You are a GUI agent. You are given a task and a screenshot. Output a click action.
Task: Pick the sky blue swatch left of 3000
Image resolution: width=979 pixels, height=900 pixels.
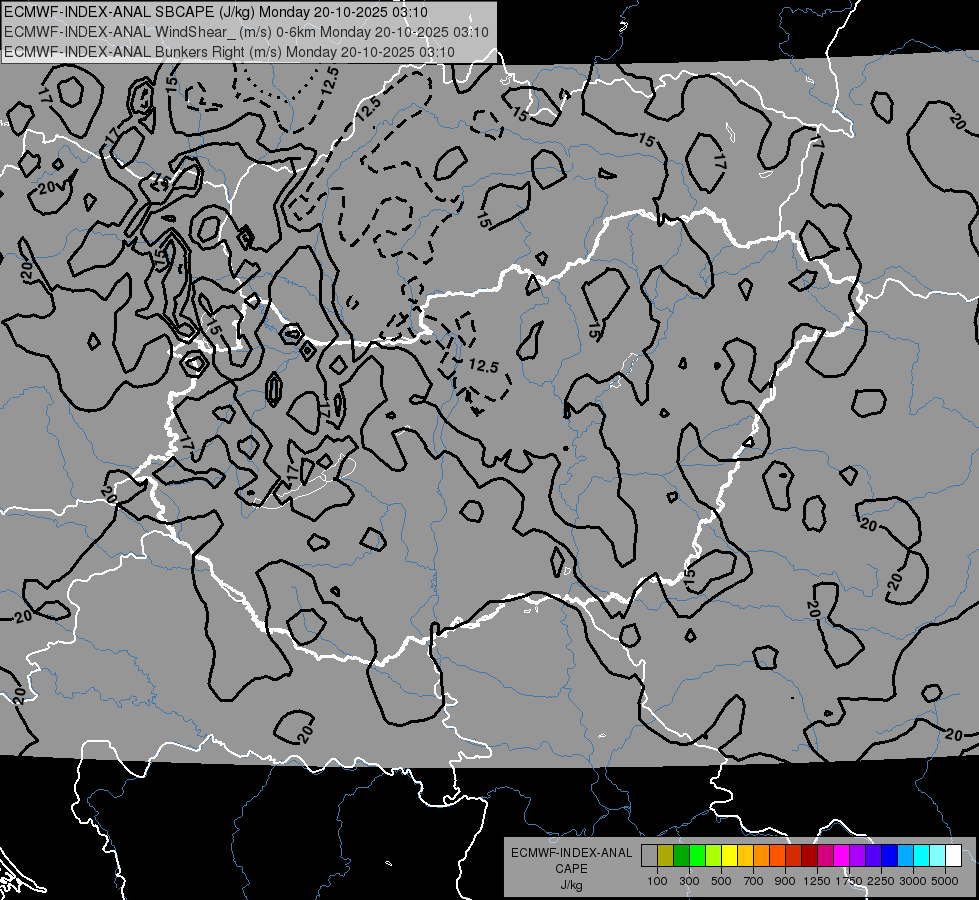905,856
